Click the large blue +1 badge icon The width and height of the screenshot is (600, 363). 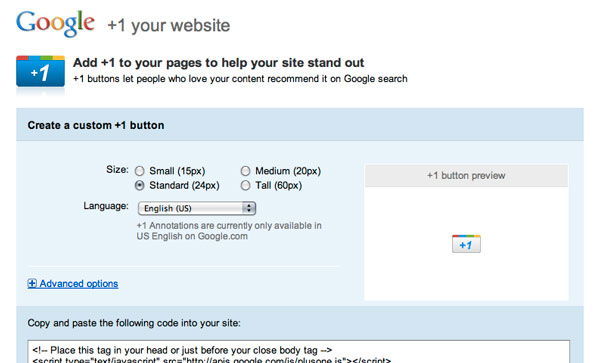coord(40,71)
